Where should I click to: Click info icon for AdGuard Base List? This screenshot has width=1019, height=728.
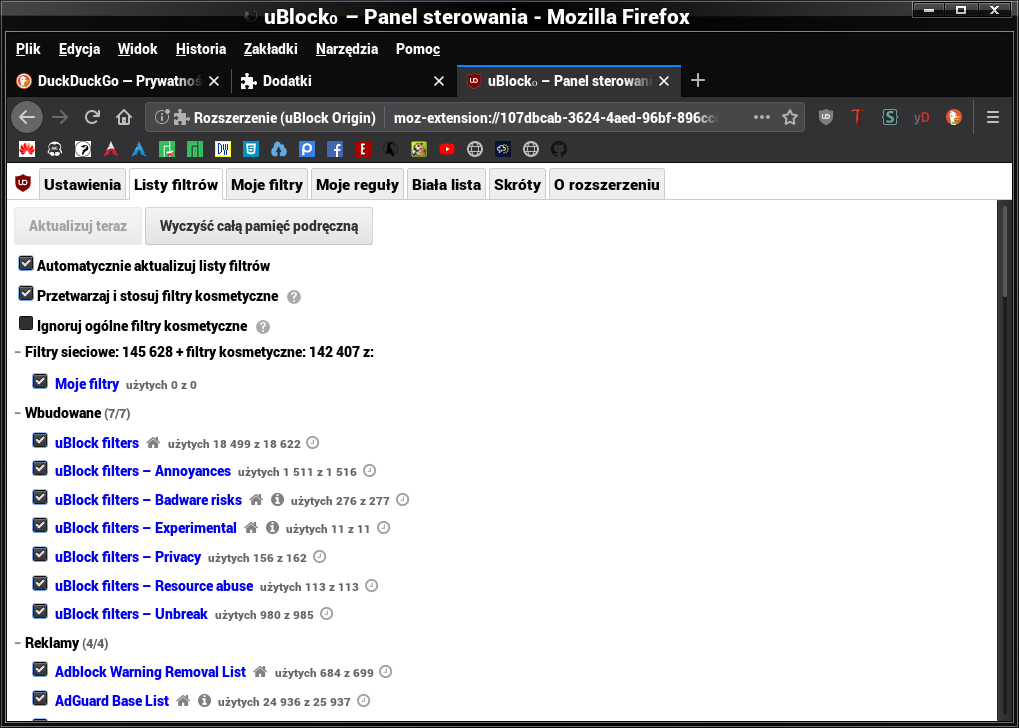205,701
